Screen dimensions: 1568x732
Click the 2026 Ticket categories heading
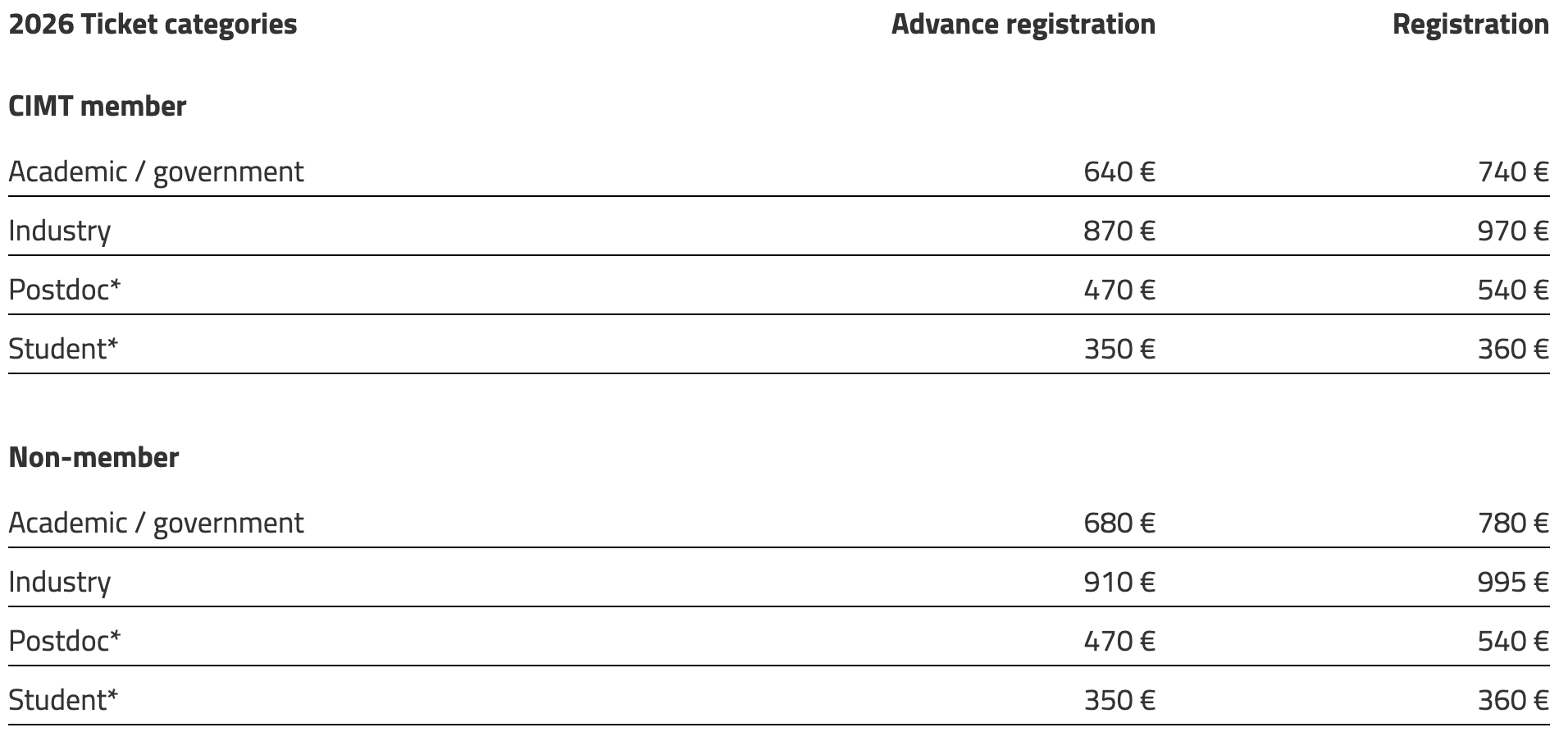click(x=153, y=25)
